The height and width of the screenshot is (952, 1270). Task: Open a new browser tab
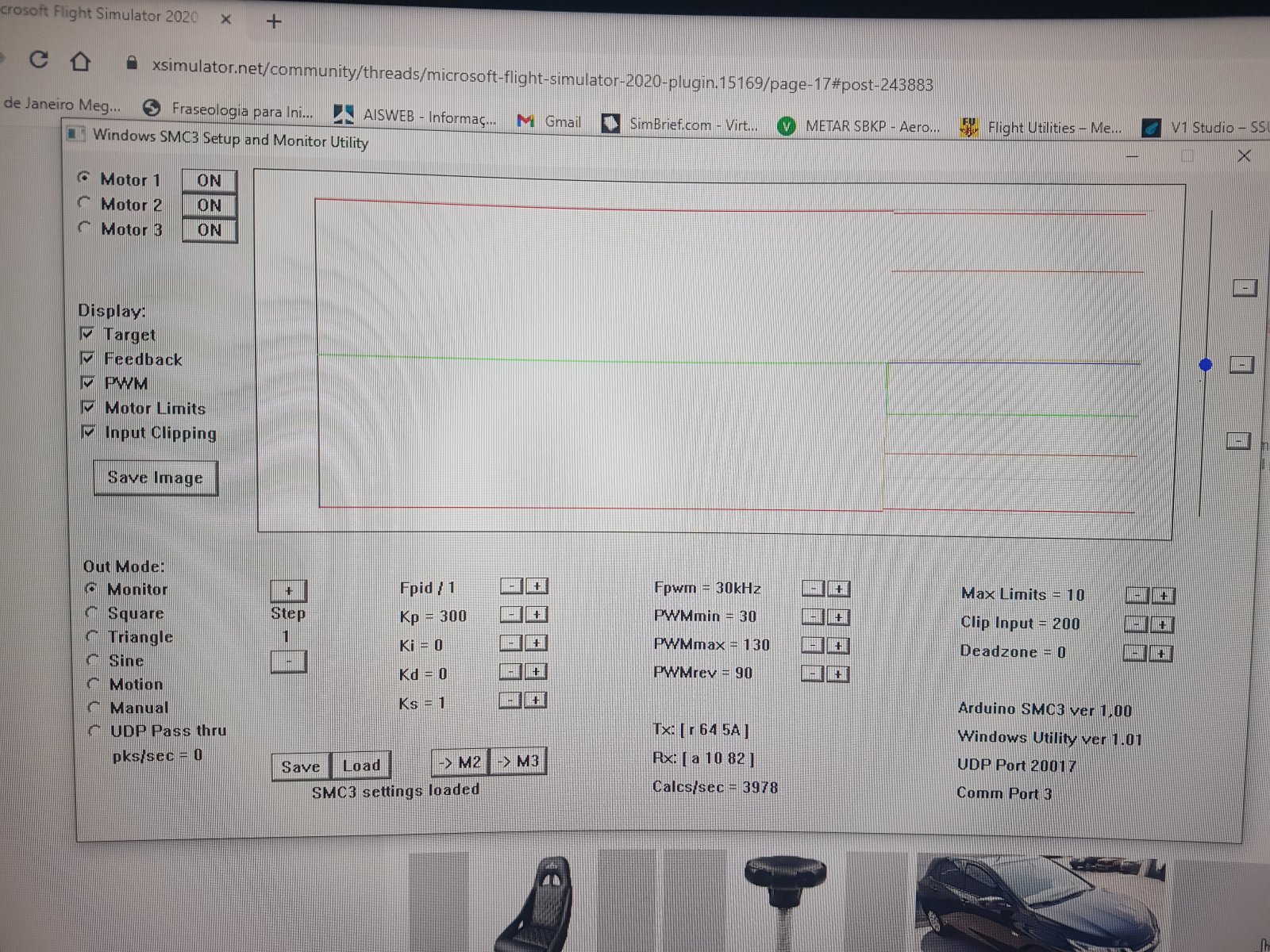(274, 21)
